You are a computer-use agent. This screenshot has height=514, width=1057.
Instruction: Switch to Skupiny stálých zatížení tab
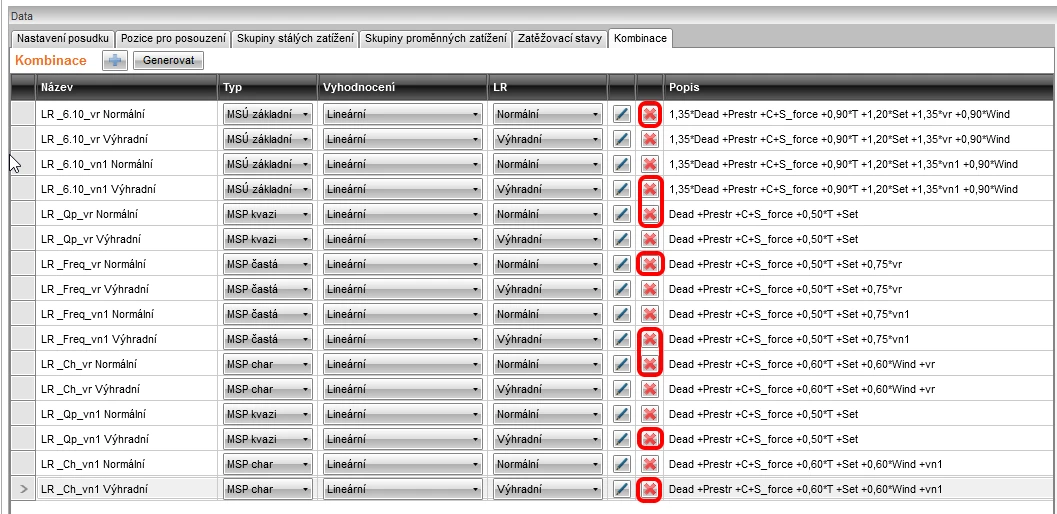[295, 38]
